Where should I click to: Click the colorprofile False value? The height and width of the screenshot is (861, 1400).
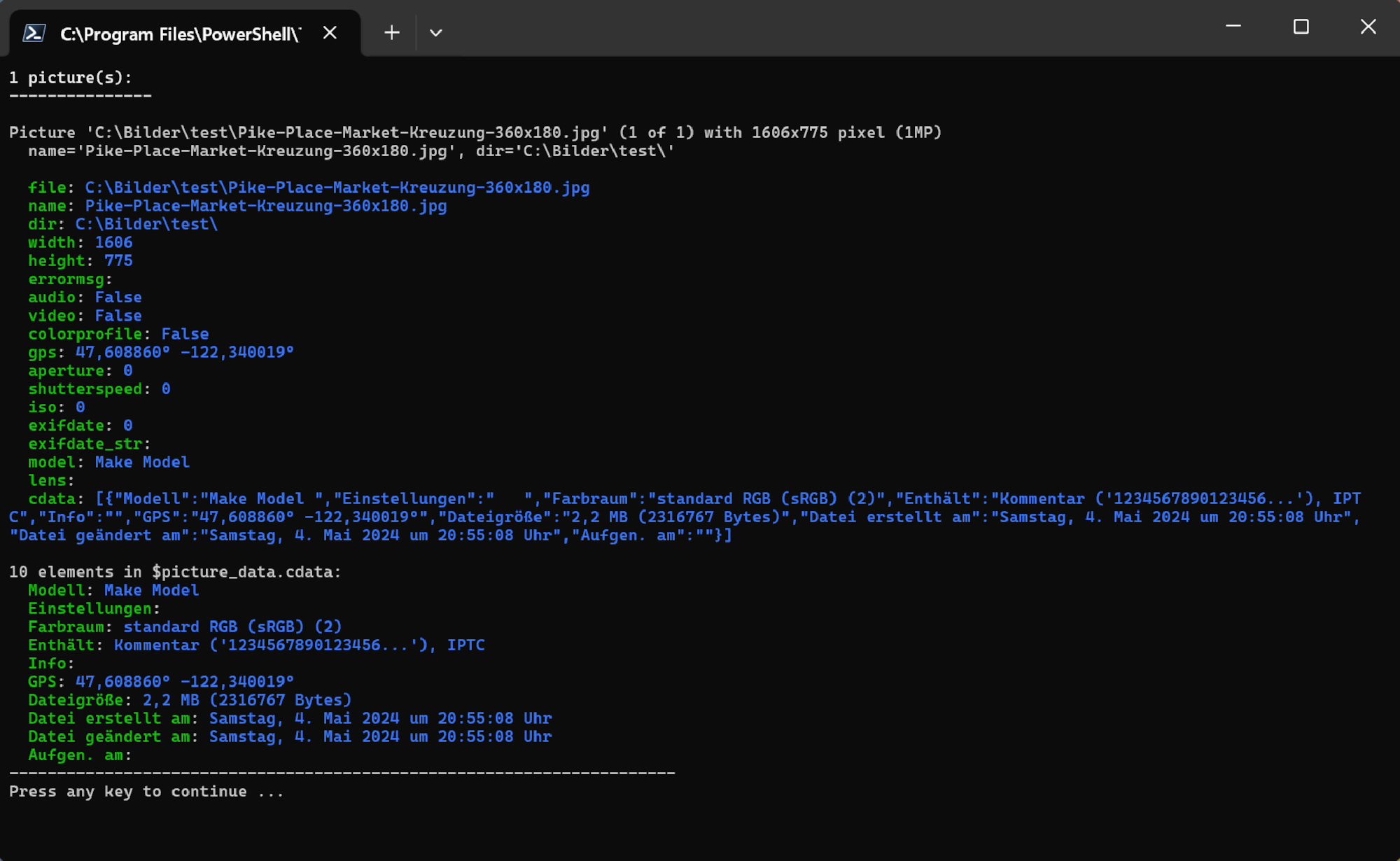click(185, 334)
